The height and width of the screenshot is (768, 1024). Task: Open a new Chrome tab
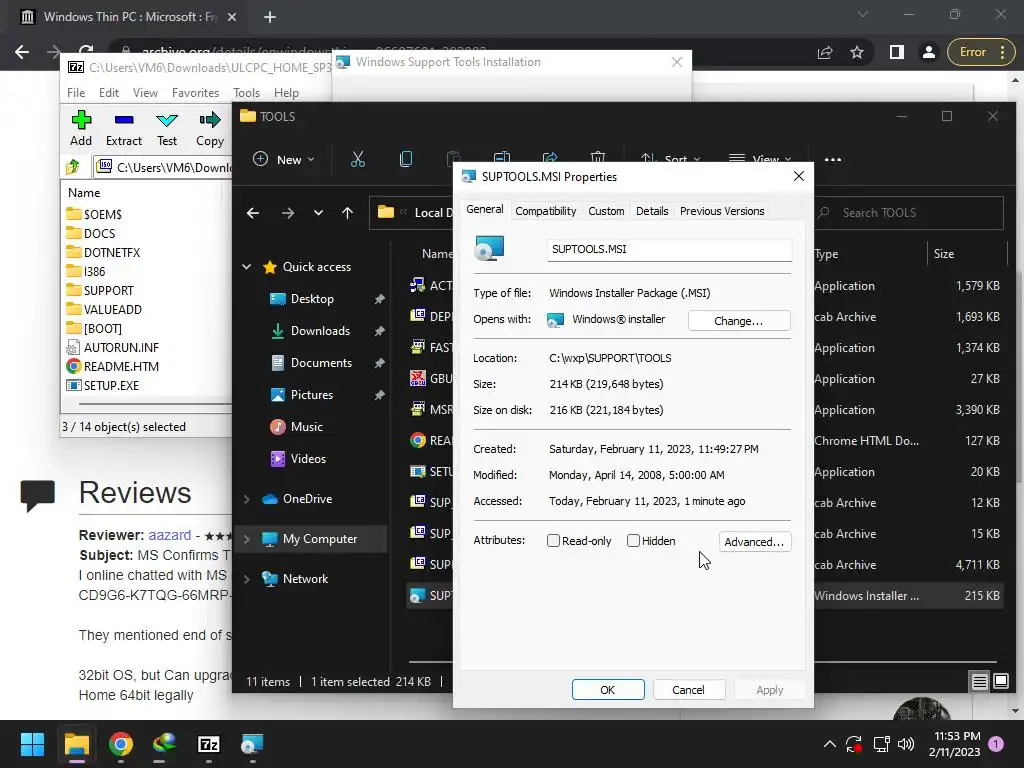pos(270,18)
